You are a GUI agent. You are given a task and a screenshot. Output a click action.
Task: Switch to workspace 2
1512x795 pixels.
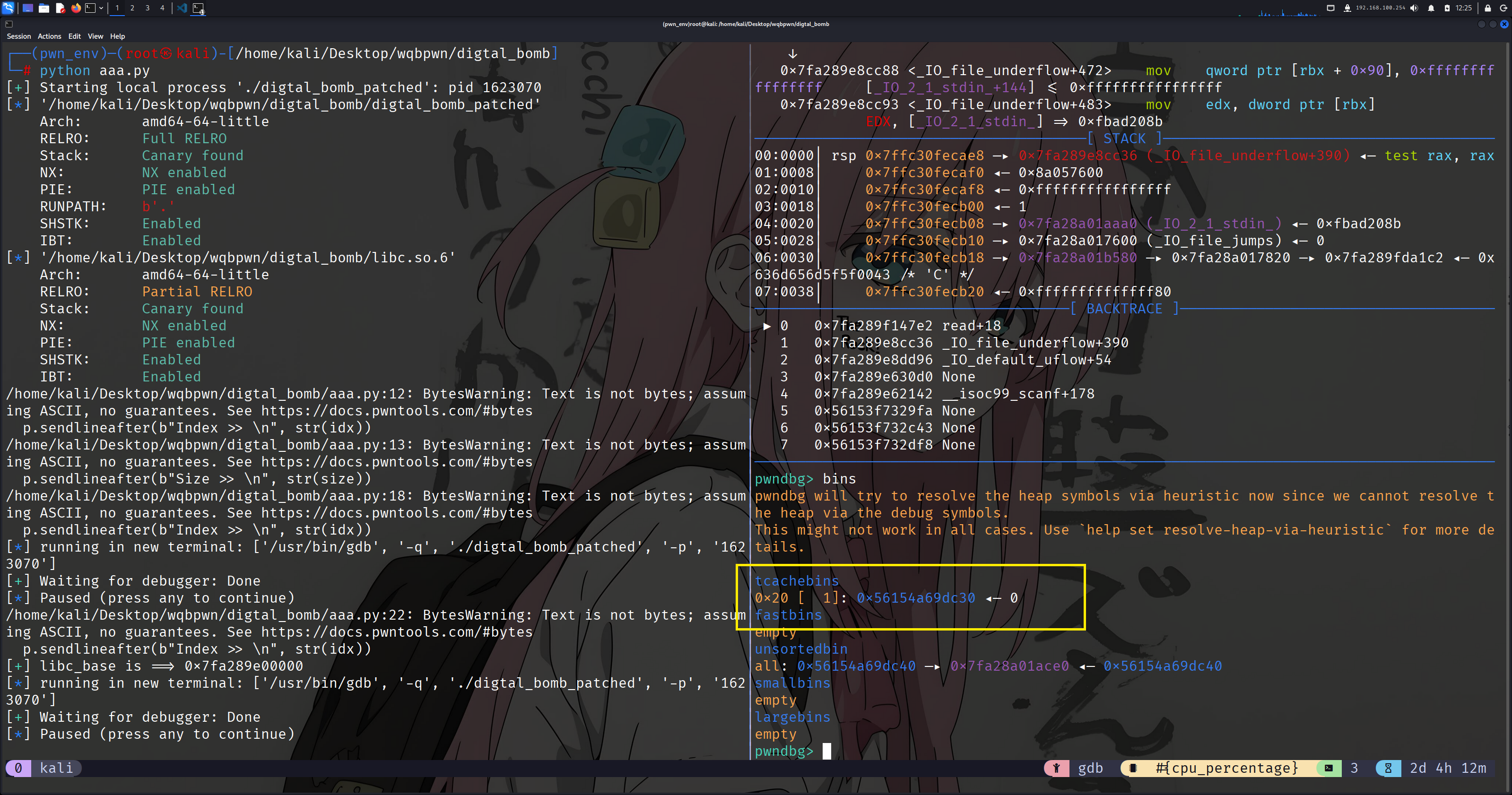pyautogui.click(x=133, y=8)
